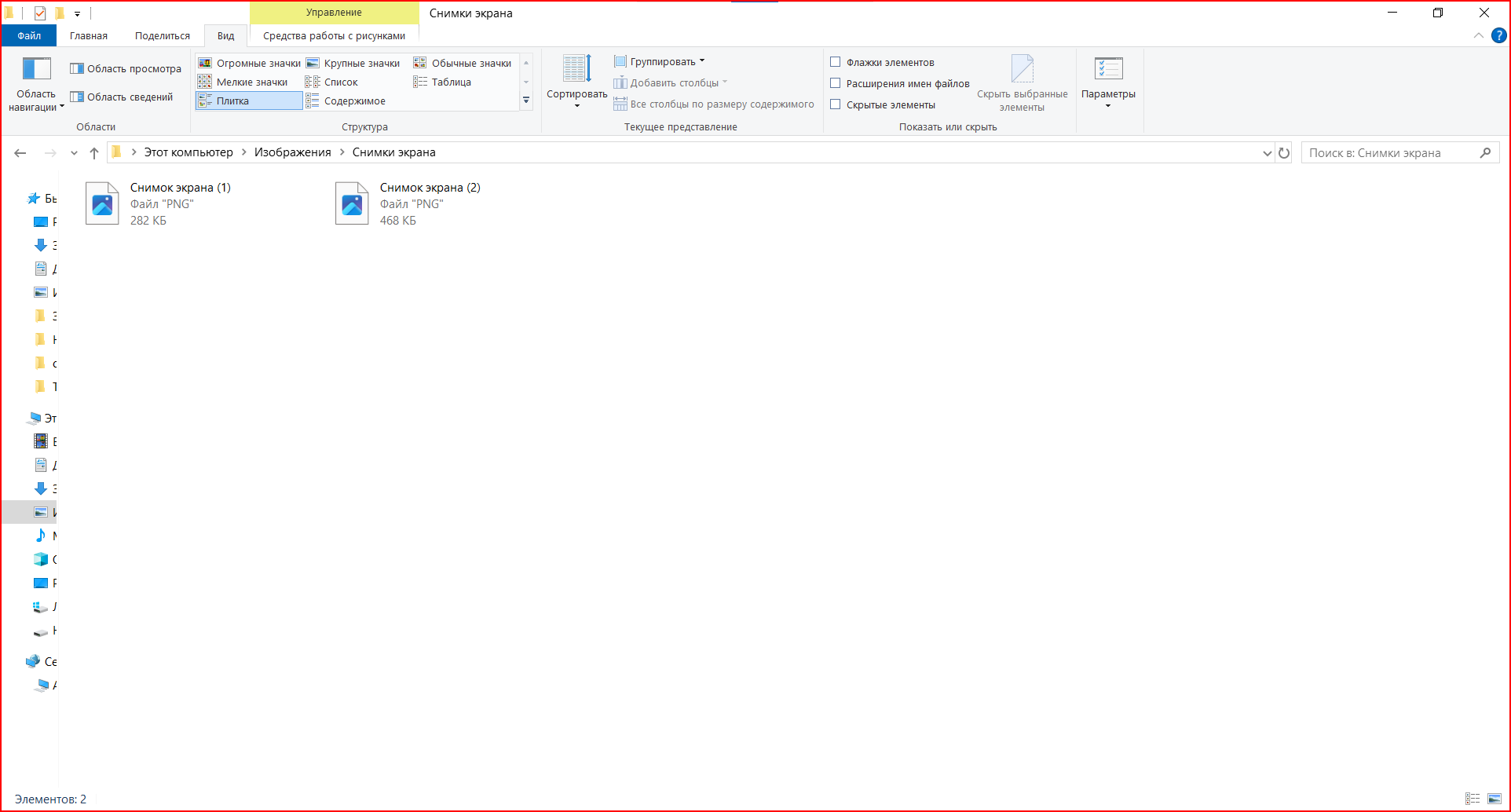The width and height of the screenshot is (1511, 812).
Task: Click the Сортировать icon
Action: 576,69
